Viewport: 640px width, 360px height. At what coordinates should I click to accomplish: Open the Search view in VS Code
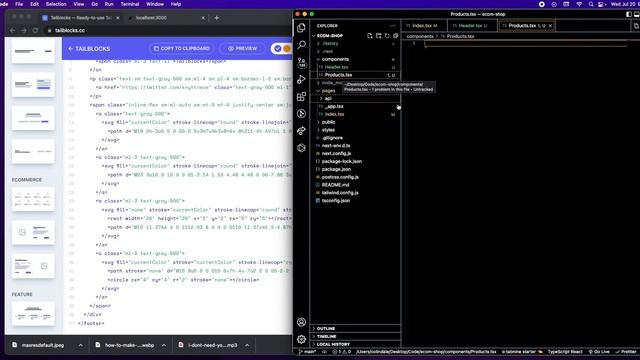pyautogui.click(x=301, y=44)
